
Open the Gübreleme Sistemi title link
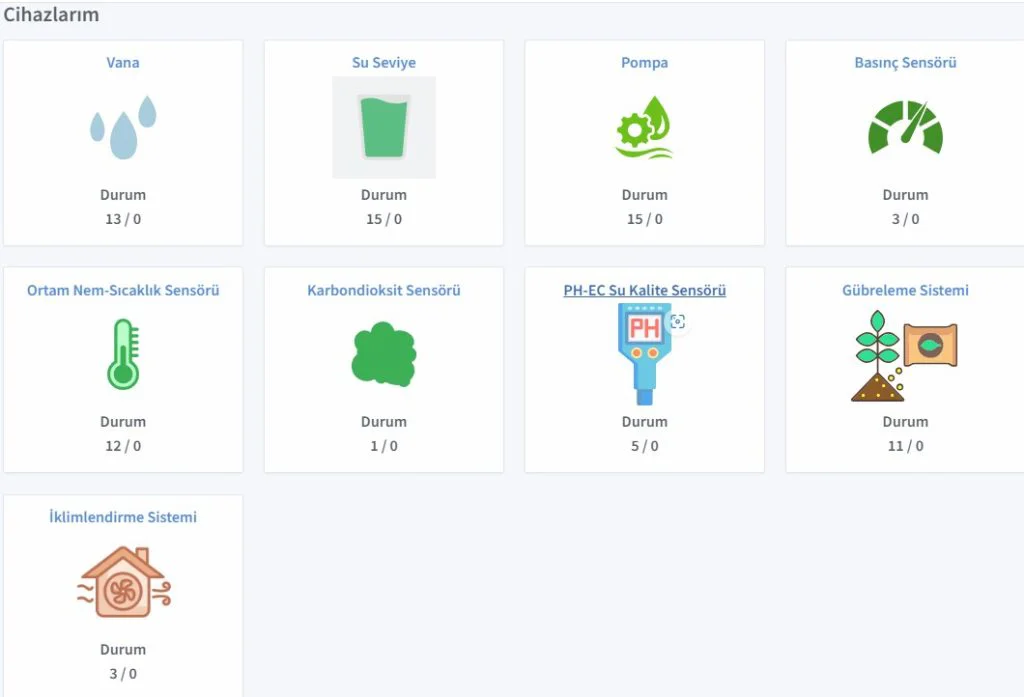[x=905, y=291]
